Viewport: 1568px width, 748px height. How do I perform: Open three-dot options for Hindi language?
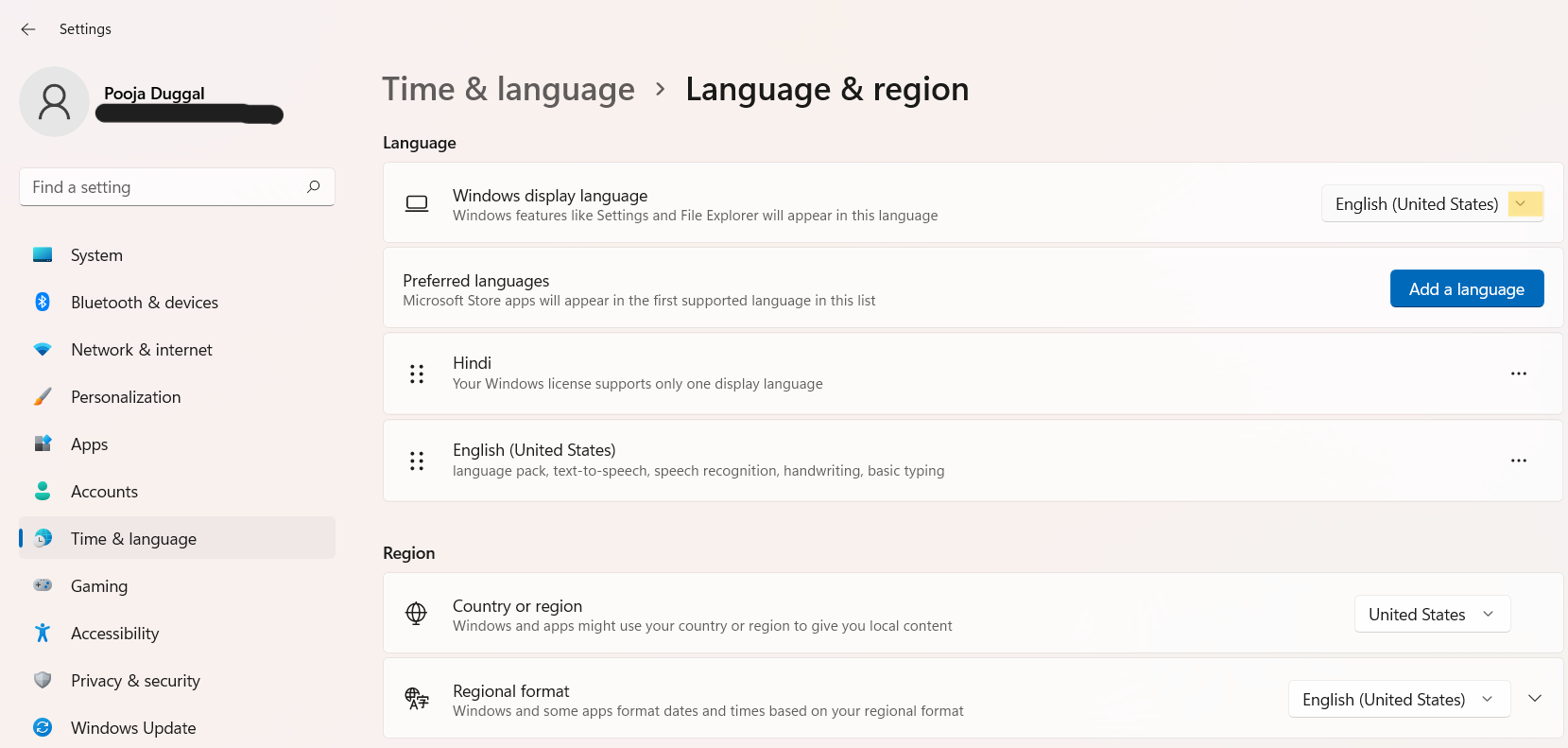1518,374
